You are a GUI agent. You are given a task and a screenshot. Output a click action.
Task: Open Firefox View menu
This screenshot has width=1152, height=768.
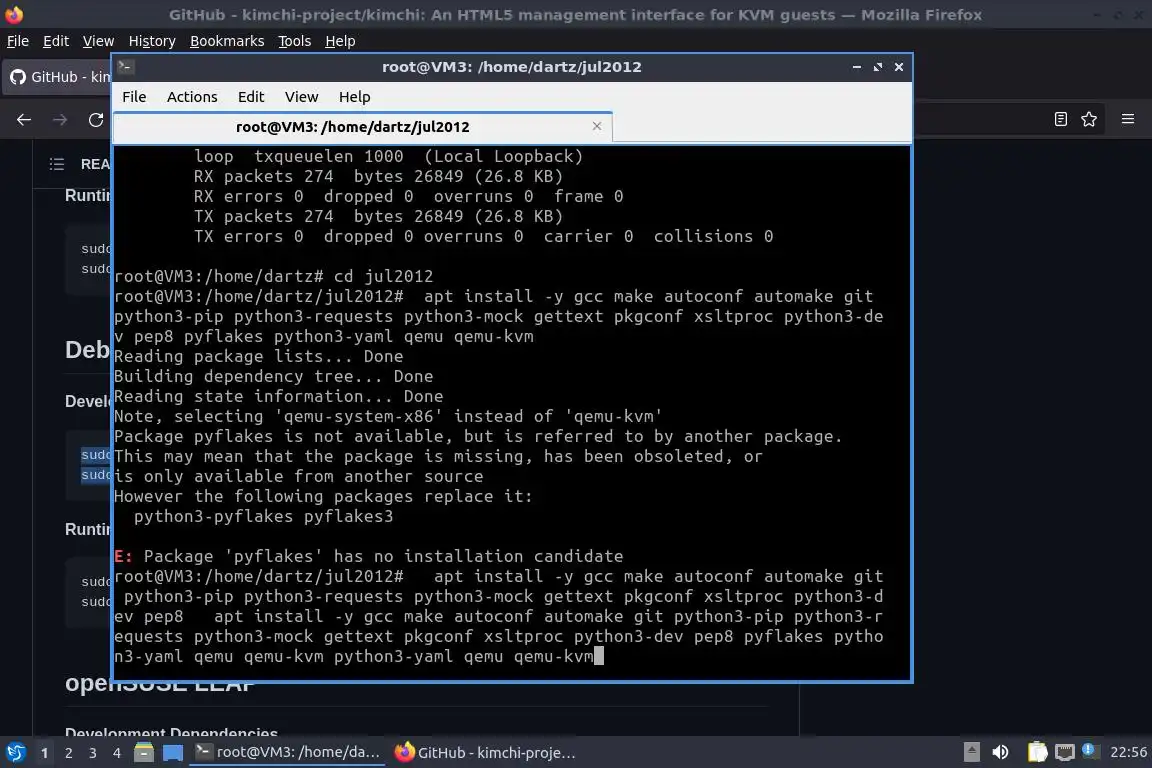coord(98,41)
